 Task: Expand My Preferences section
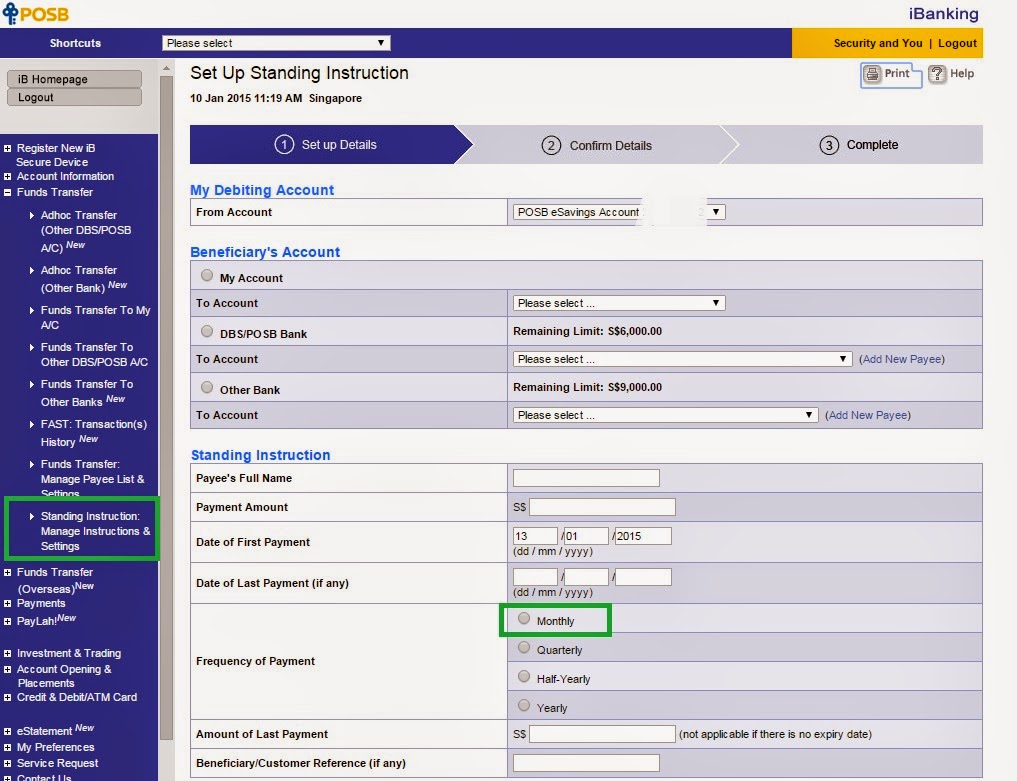[x=8, y=747]
